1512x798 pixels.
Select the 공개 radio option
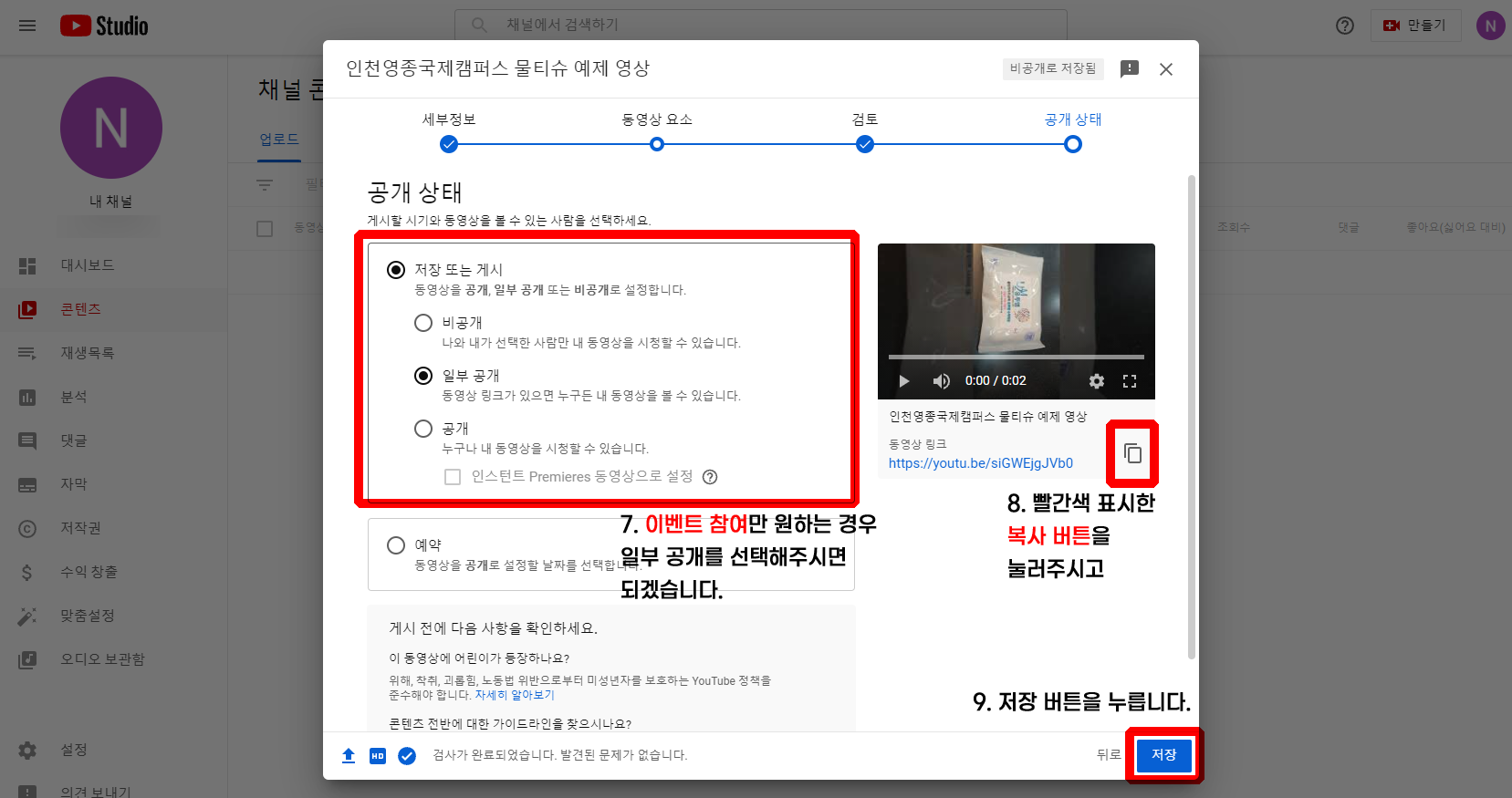423,429
